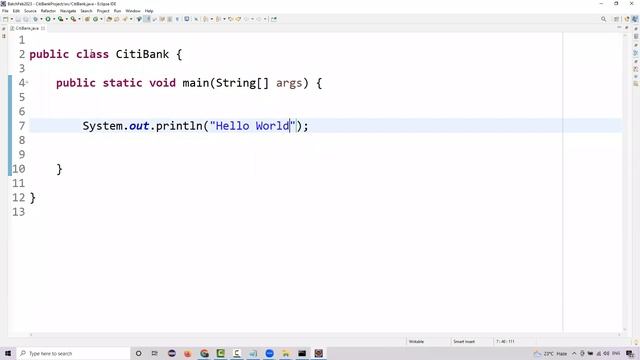Click inside "Hello World" string on line 7
Screen dimensions: 640x360
click(252, 126)
